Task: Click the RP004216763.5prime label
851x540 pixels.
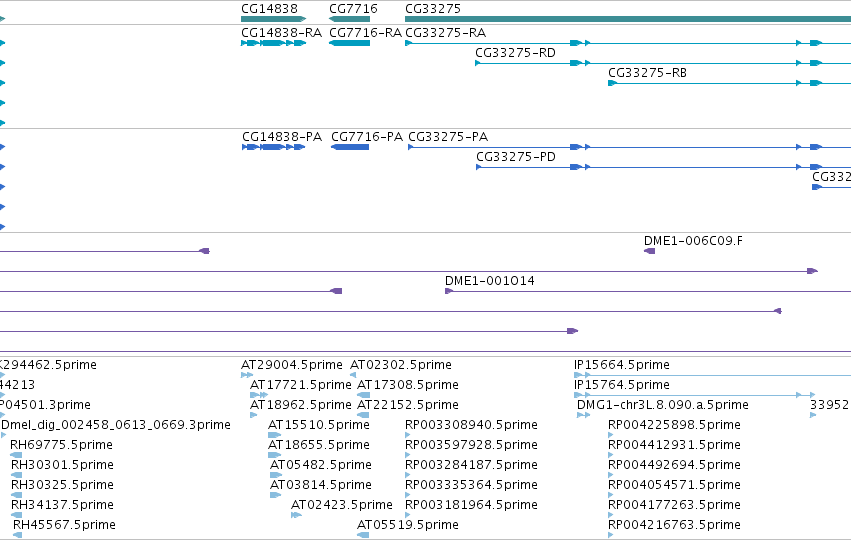Action: pos(674,525)
